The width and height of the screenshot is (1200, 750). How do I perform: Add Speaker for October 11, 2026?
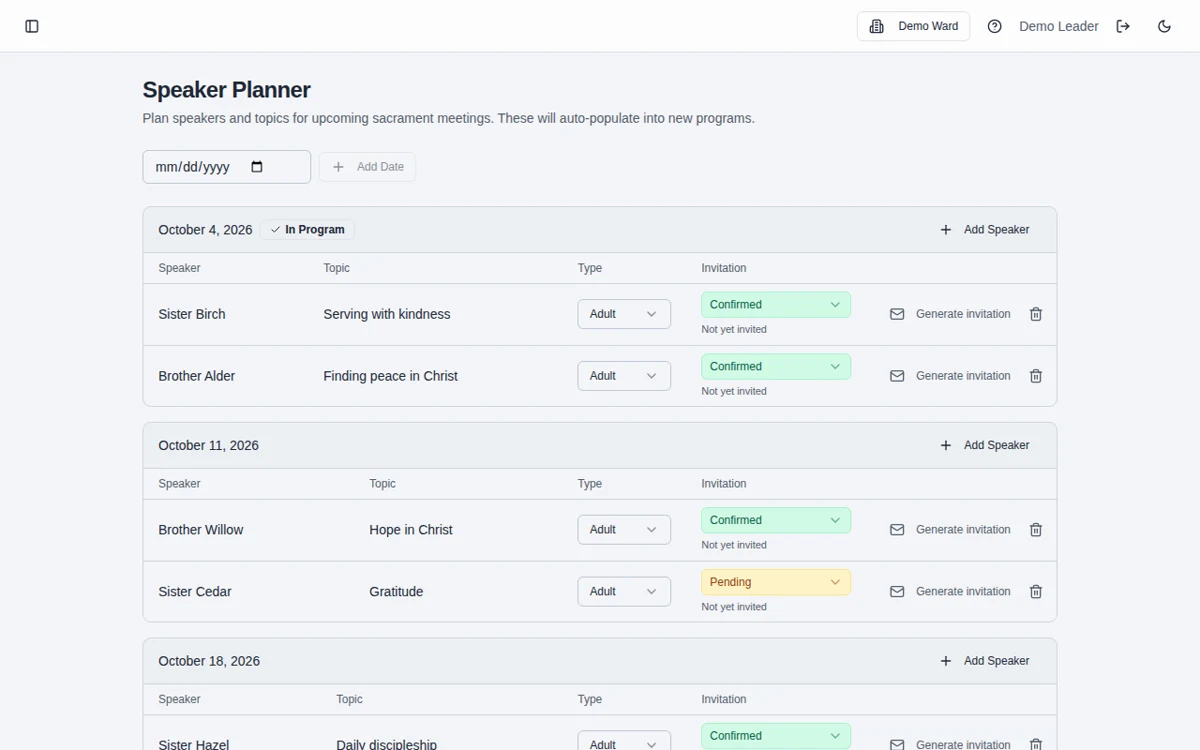[x=985, y=445]
